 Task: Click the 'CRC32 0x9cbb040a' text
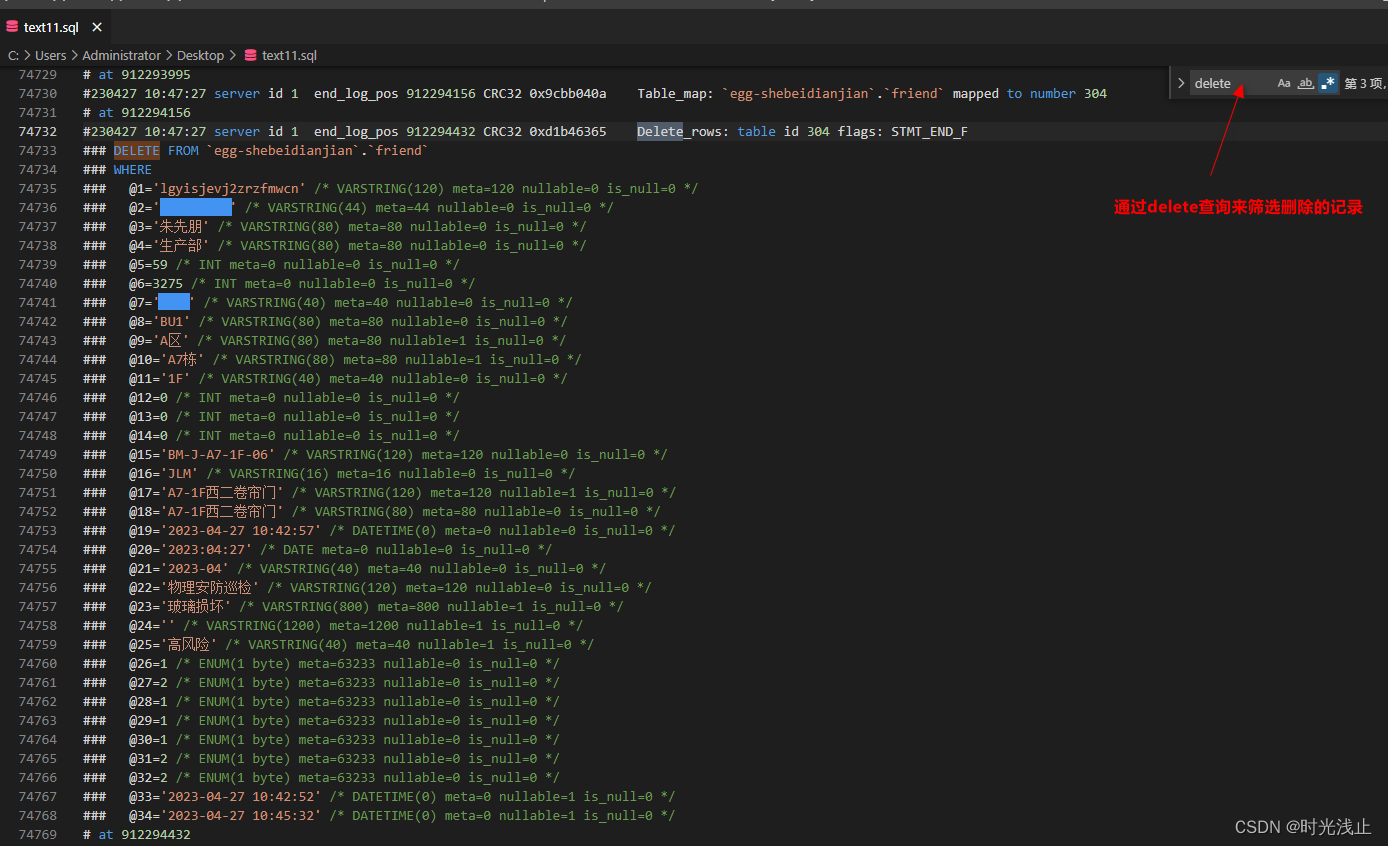point(545,94)
